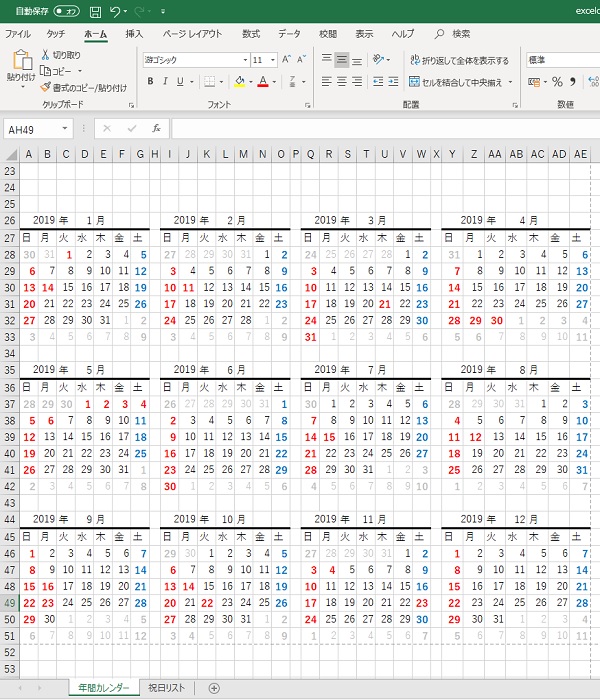Open the font color dropdown arrow
This screenshot has width=600, height=700.
coord(274,82)
